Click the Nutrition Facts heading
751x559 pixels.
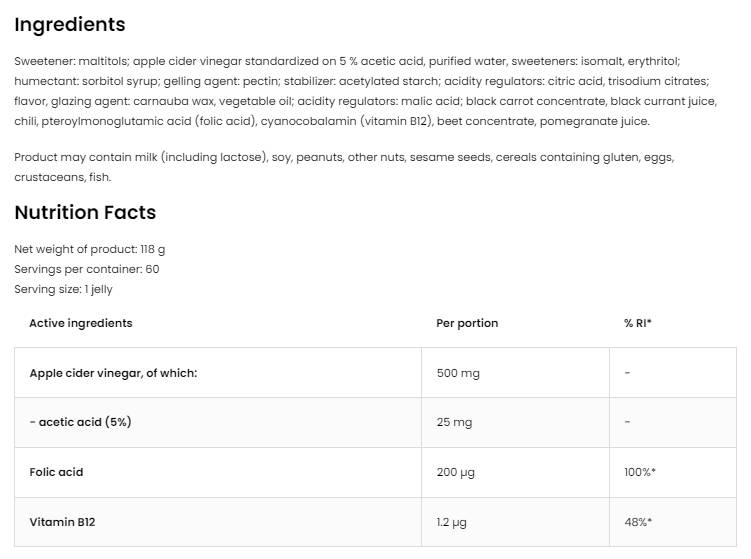tap(85, 212)
